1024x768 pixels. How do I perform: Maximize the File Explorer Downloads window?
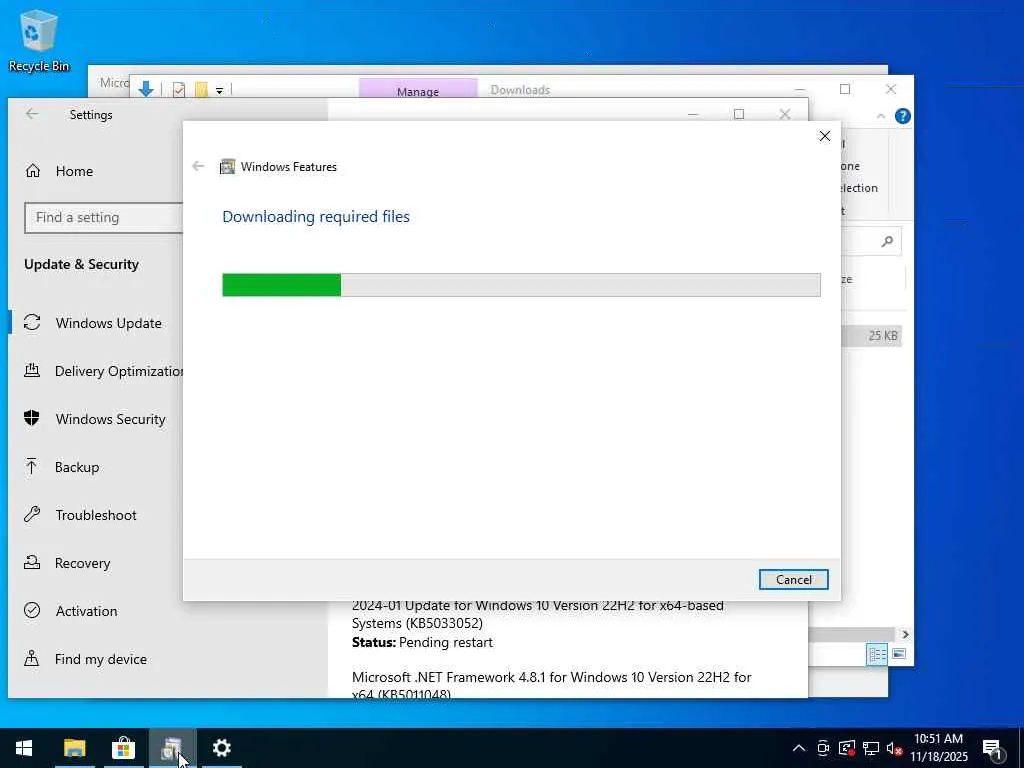(845, 89)
